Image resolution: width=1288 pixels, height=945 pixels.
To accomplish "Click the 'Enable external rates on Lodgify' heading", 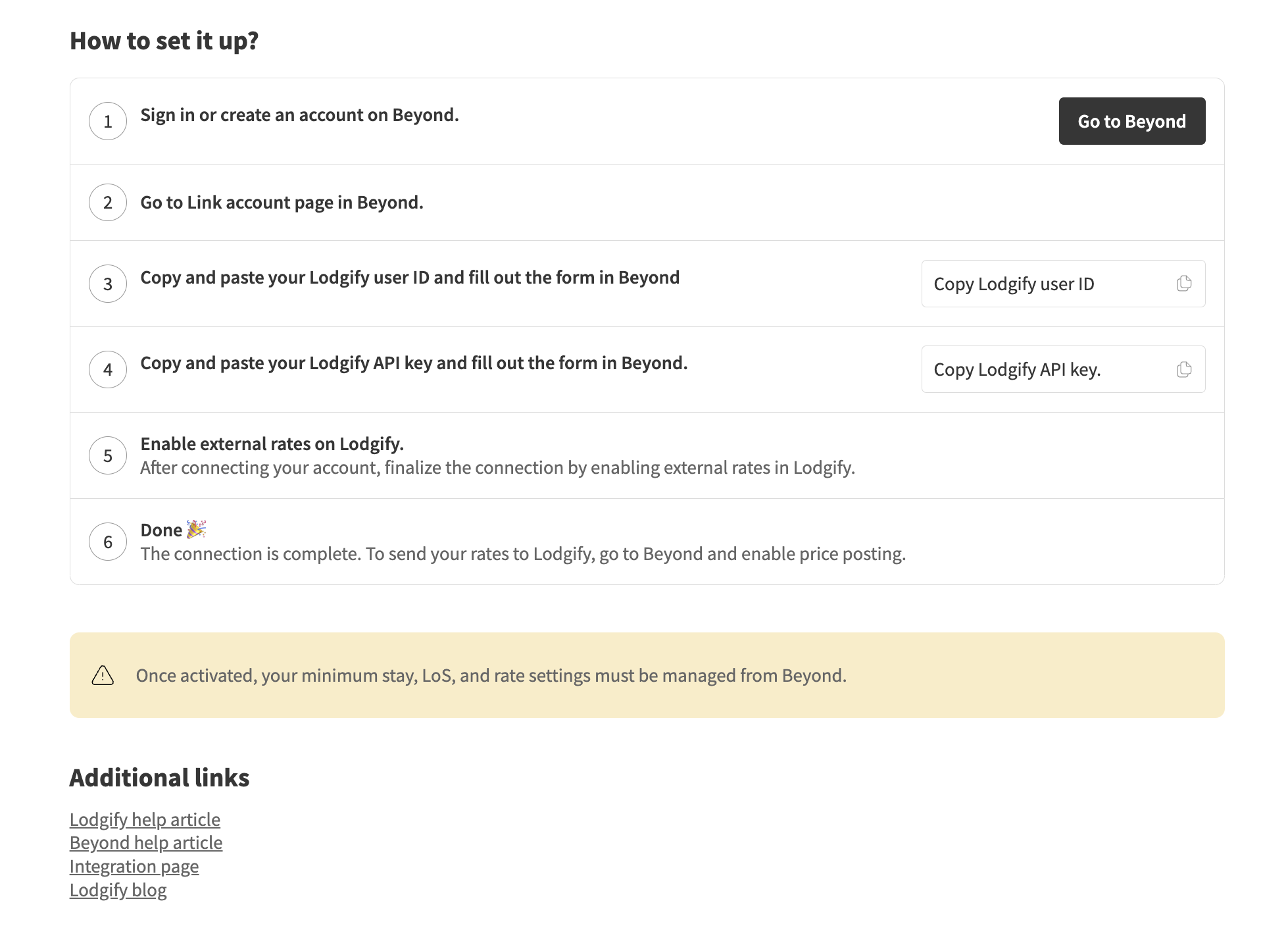I will pos(272,444).
